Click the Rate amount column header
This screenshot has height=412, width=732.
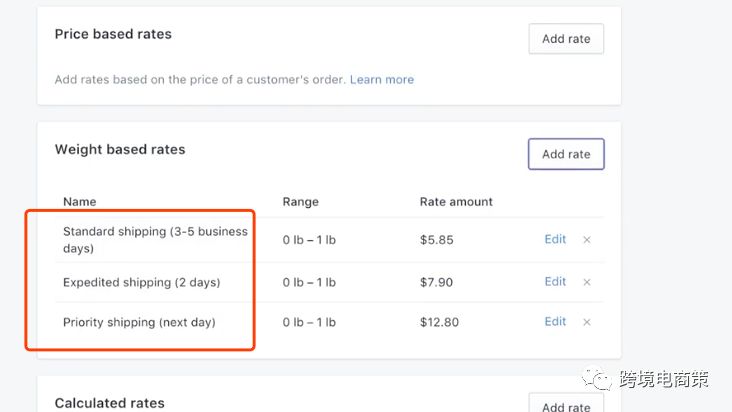[x=456, y=201]
